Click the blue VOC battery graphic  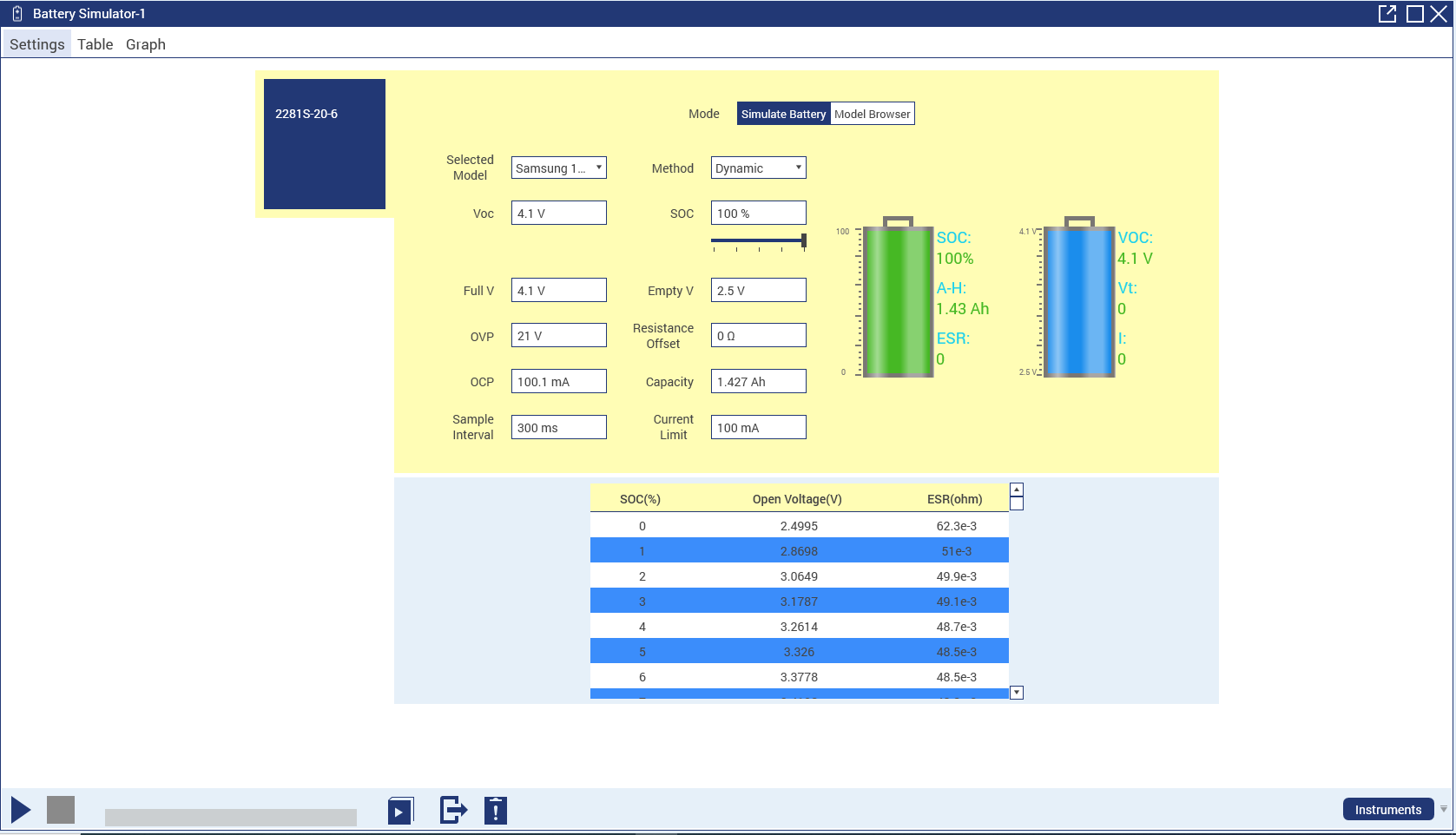1079,299
